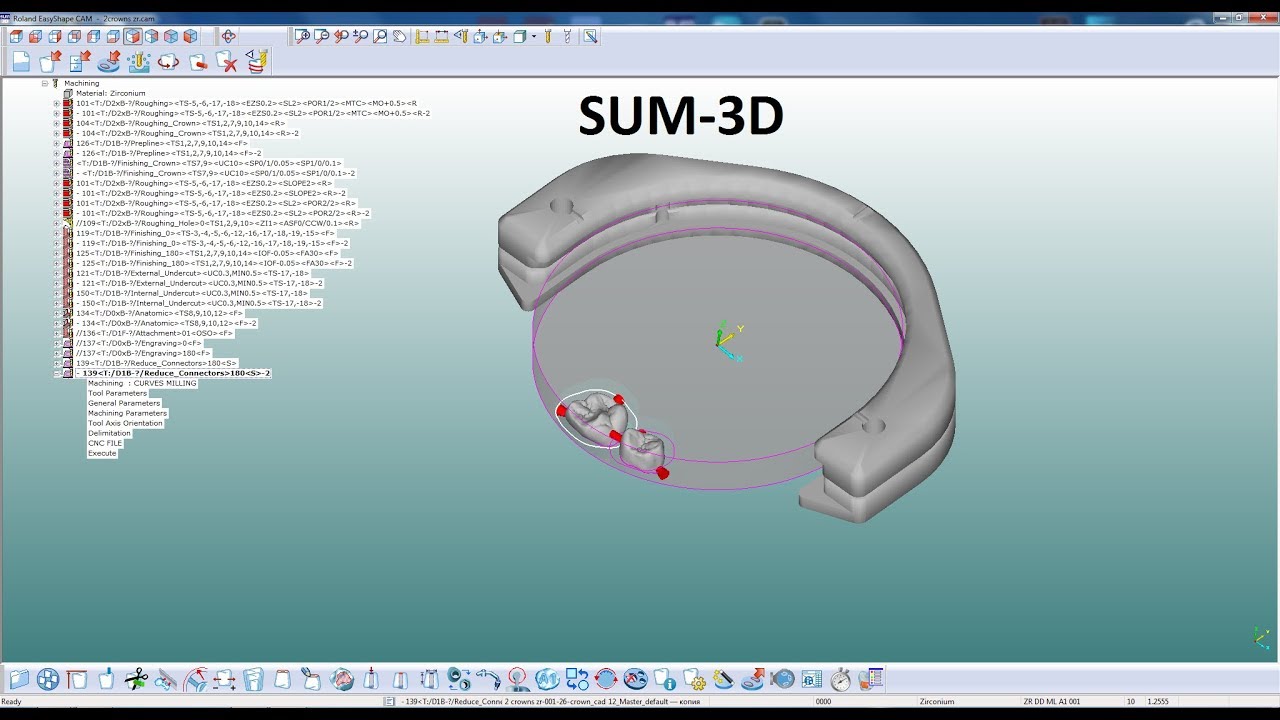Click the person silhouette in red circle icon
This screenshot has width=1280, height=720.
click(x=518, y=679)
